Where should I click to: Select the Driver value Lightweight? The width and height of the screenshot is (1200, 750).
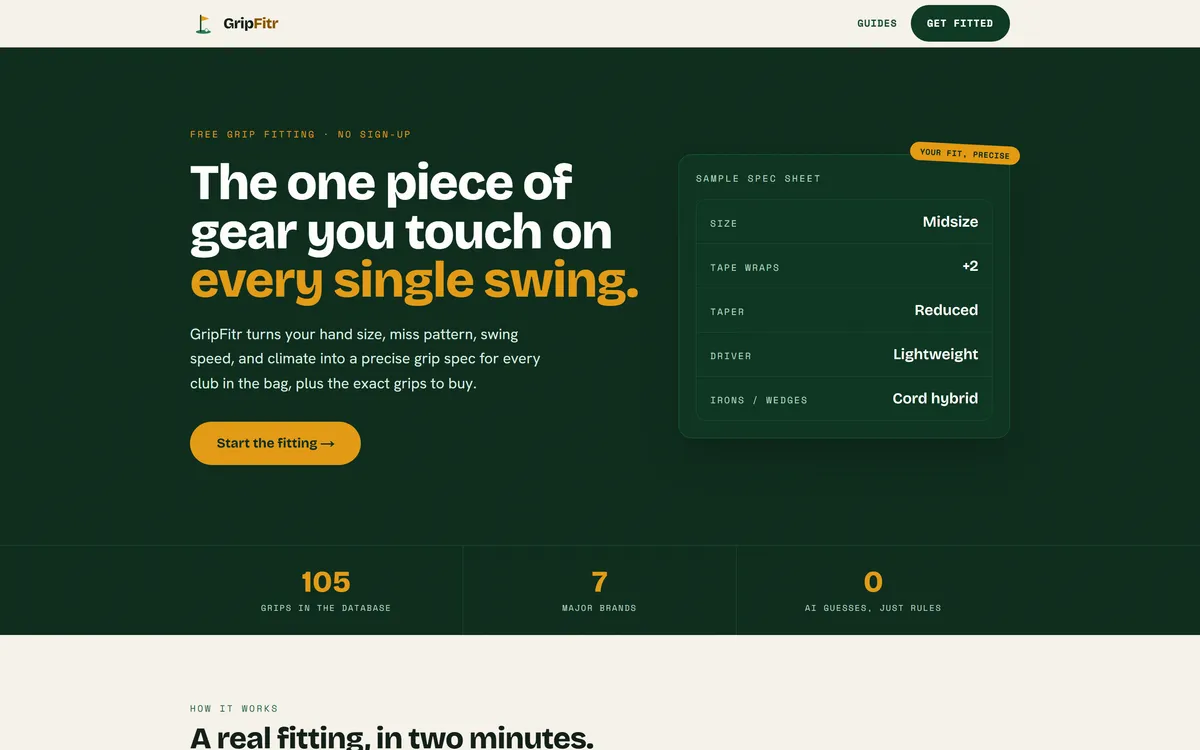pyautogui.click(x=935, y=354)
